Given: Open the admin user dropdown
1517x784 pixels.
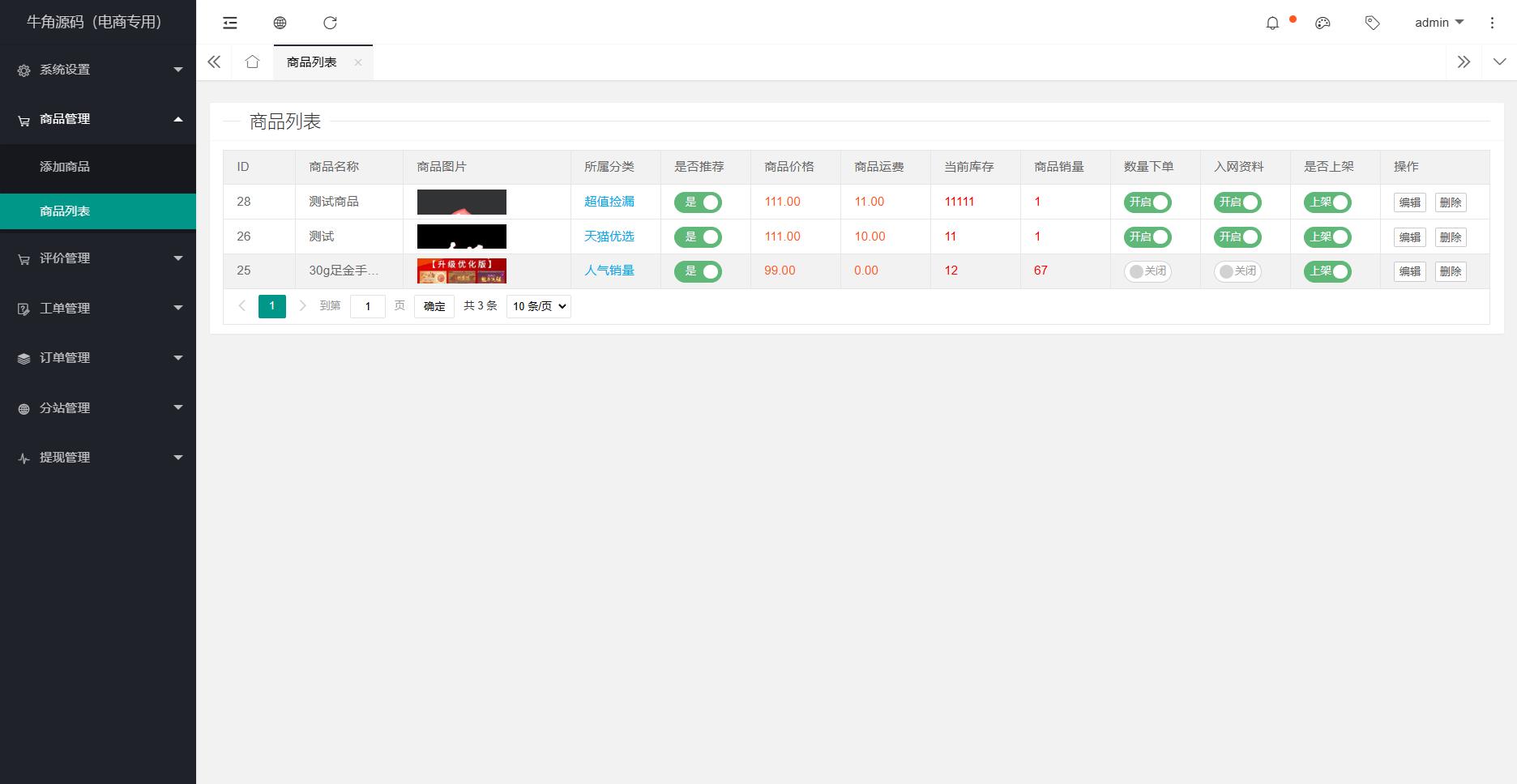Looking at the screenshot, I should [x=1438, y=23].
